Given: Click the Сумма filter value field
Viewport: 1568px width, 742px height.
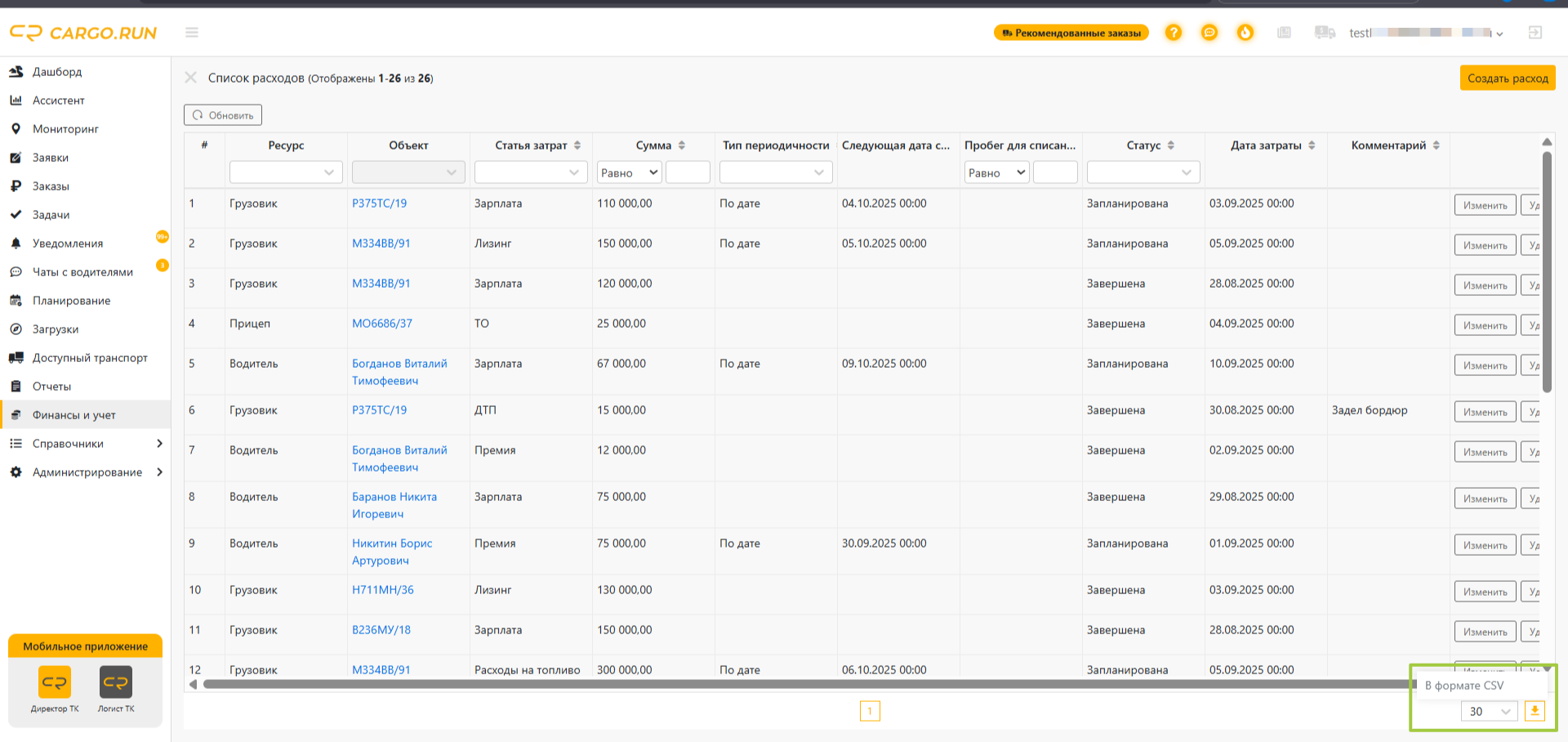Looking at the screenshot, I should point(688,172).
